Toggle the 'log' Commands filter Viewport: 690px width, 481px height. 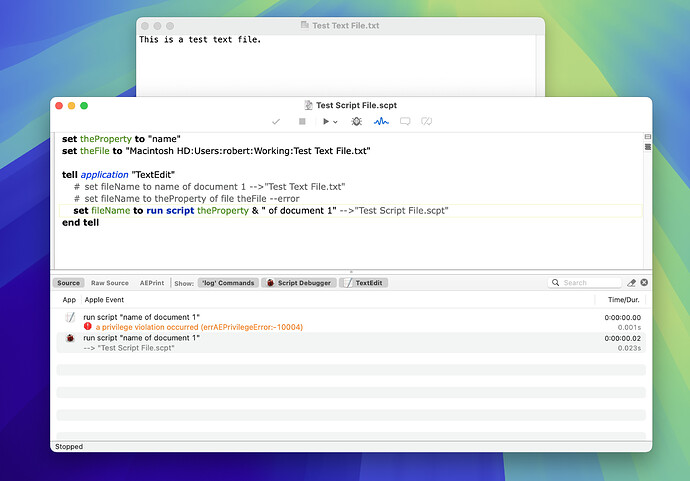tap(229, 283)
